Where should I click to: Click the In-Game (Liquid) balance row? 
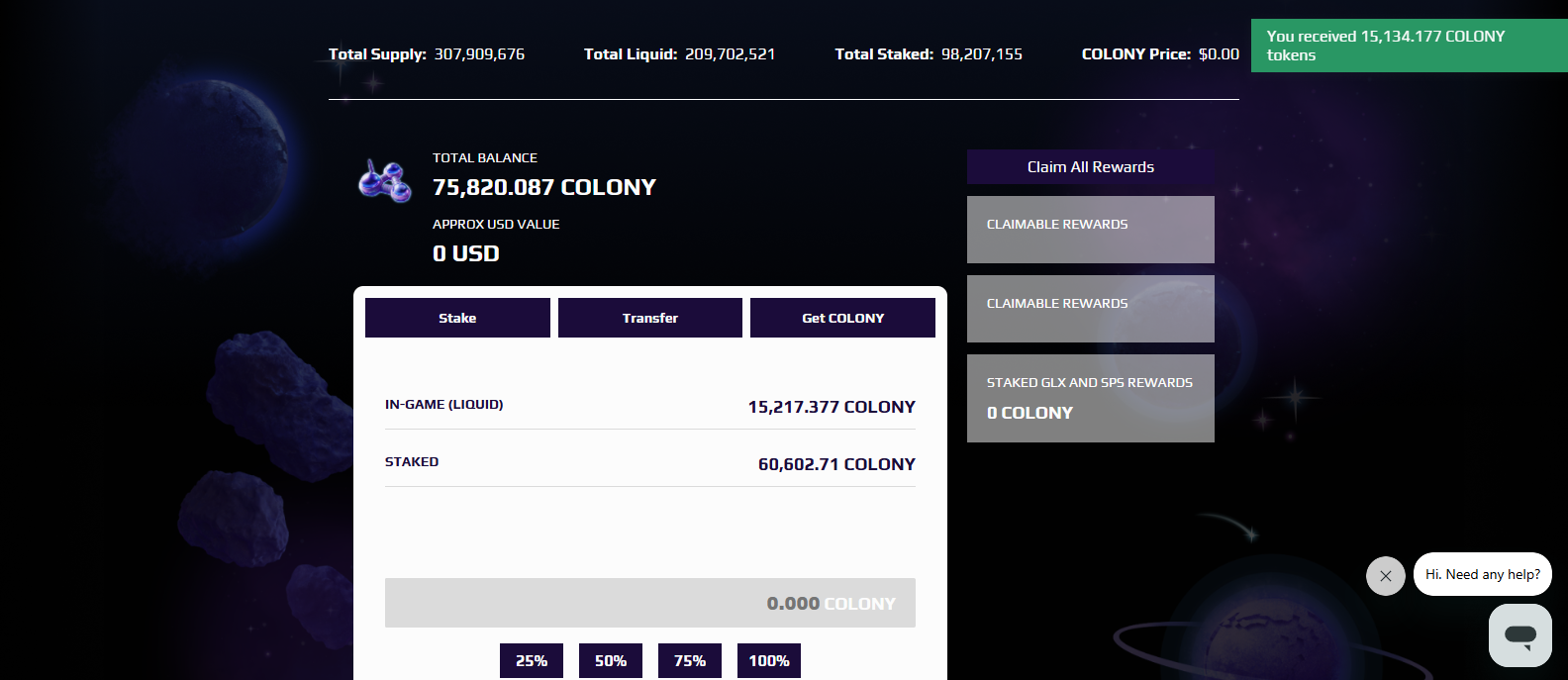650,406
